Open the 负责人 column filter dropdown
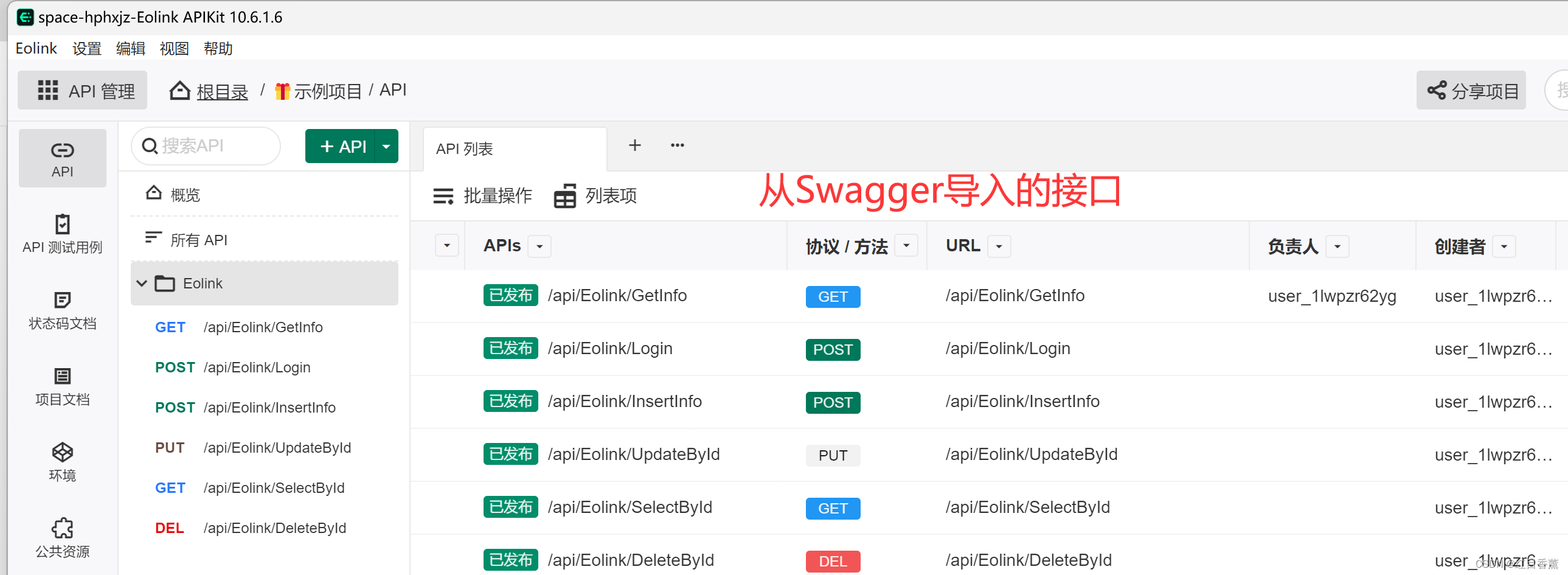 click(1337, 246)
